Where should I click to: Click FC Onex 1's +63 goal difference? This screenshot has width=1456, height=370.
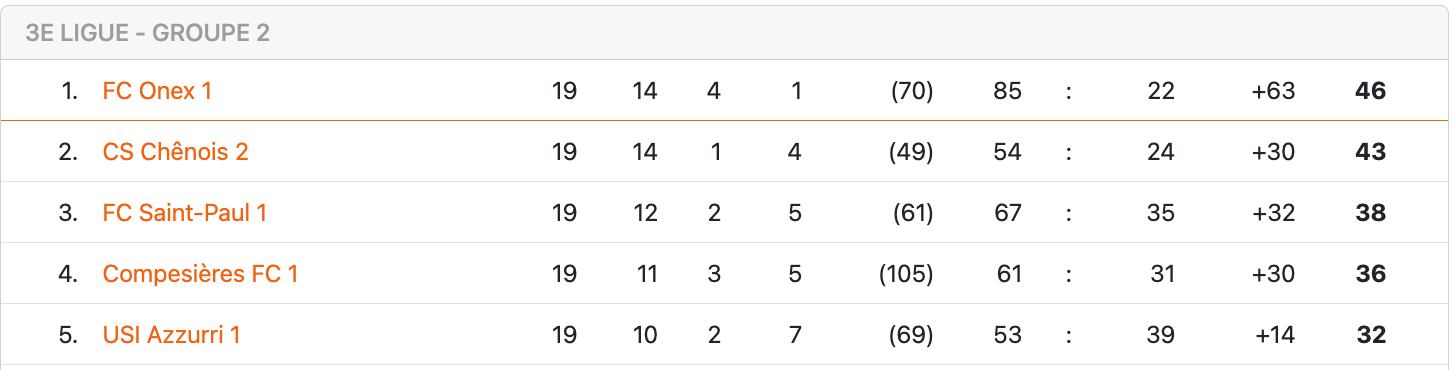click(x=1273, y=91)
